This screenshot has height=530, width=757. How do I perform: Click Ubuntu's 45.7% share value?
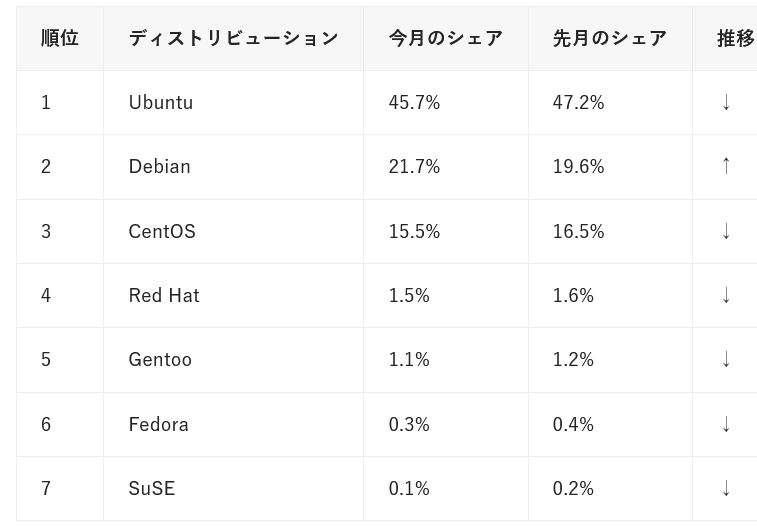click(x=414, y=102)
